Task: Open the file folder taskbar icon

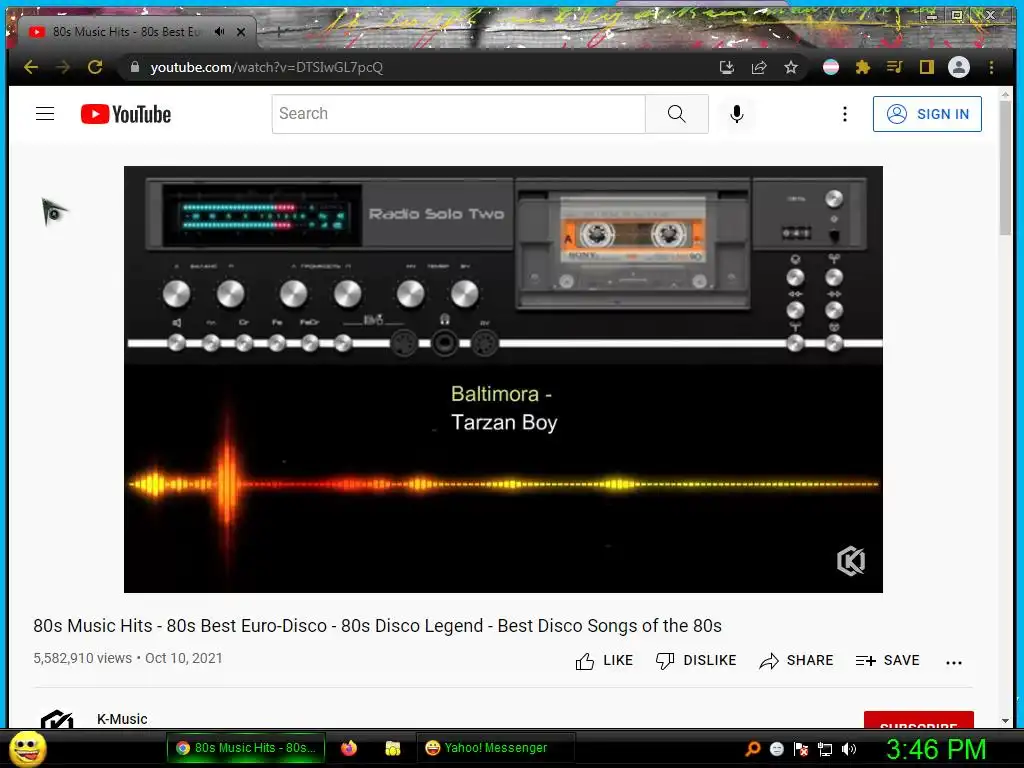Action: click(x=392, y=748)
